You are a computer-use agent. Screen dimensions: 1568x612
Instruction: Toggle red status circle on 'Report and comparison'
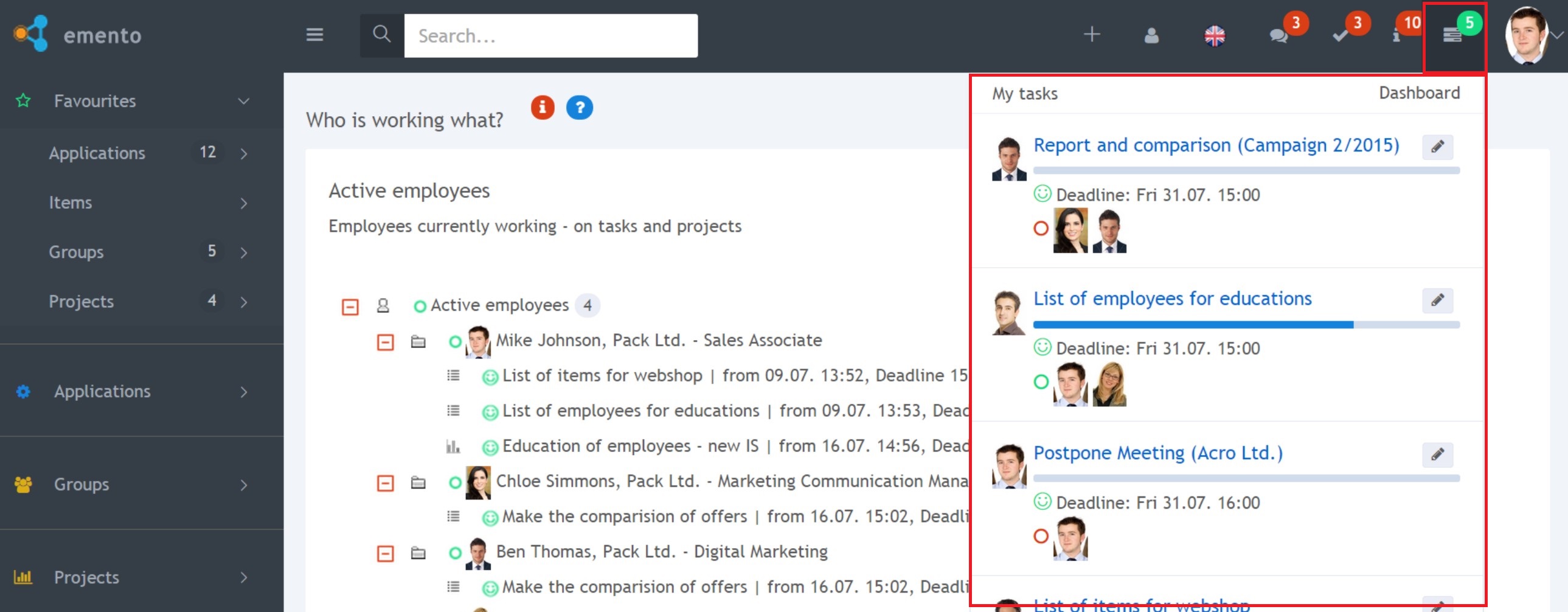pos(1041,228)
